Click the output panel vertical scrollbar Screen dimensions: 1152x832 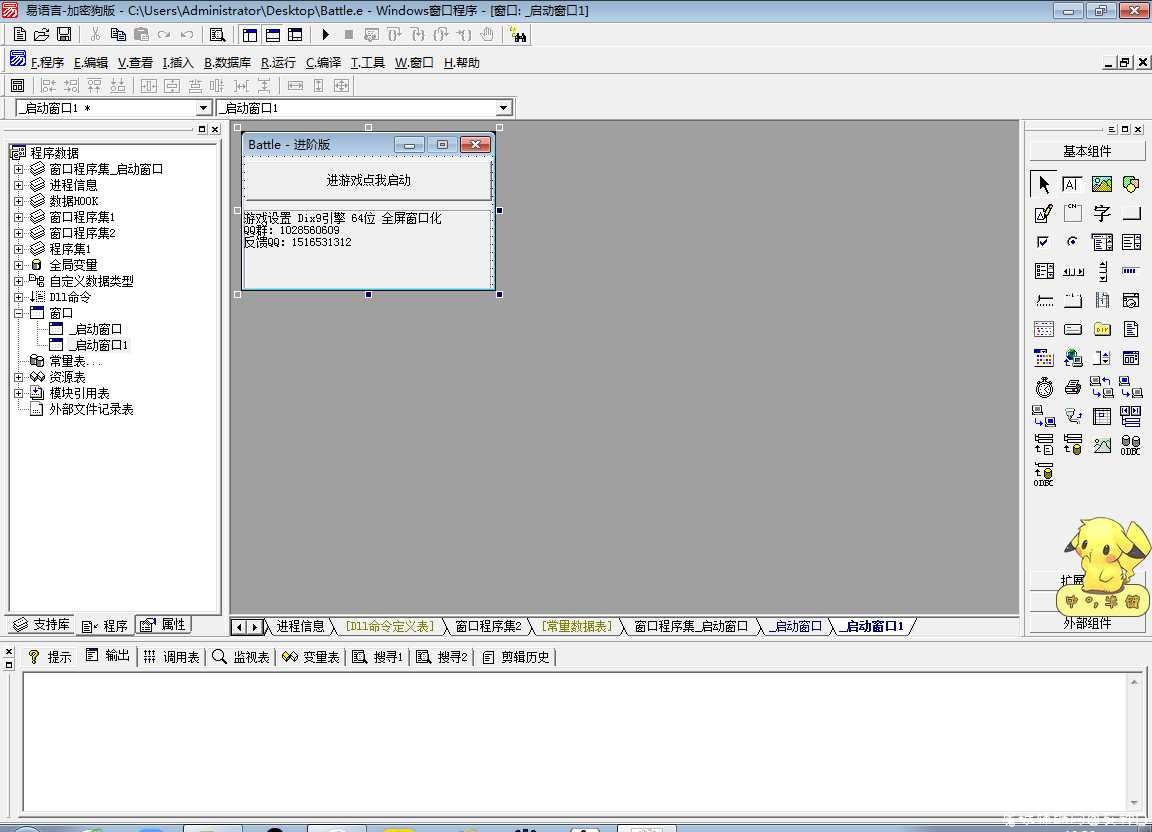(x=1134, y=742)
